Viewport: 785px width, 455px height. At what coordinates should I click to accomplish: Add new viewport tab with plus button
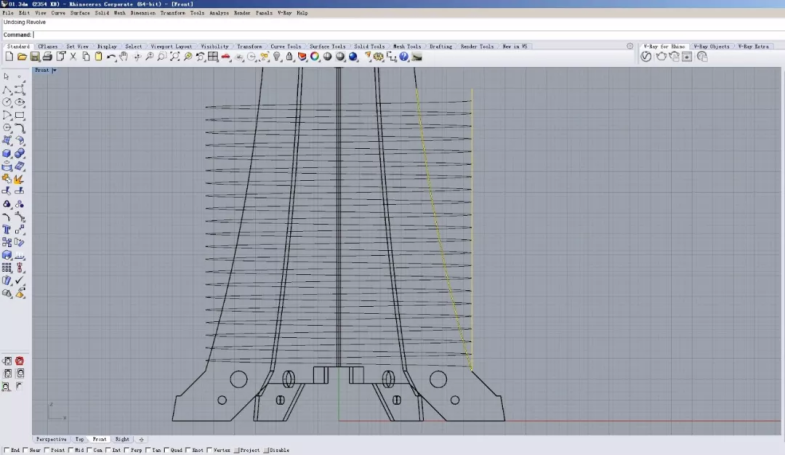click(141, 439)
